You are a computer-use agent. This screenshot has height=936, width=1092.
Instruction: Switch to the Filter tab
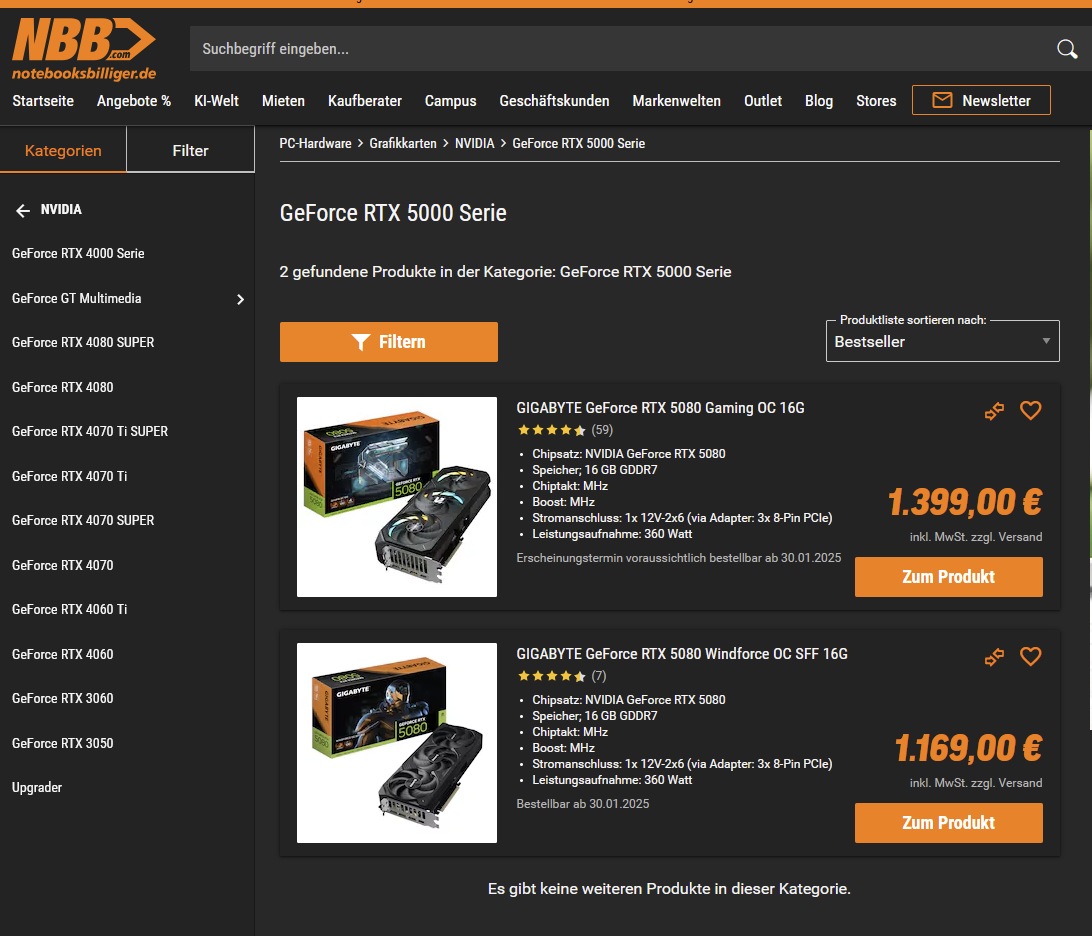(190, 150)
